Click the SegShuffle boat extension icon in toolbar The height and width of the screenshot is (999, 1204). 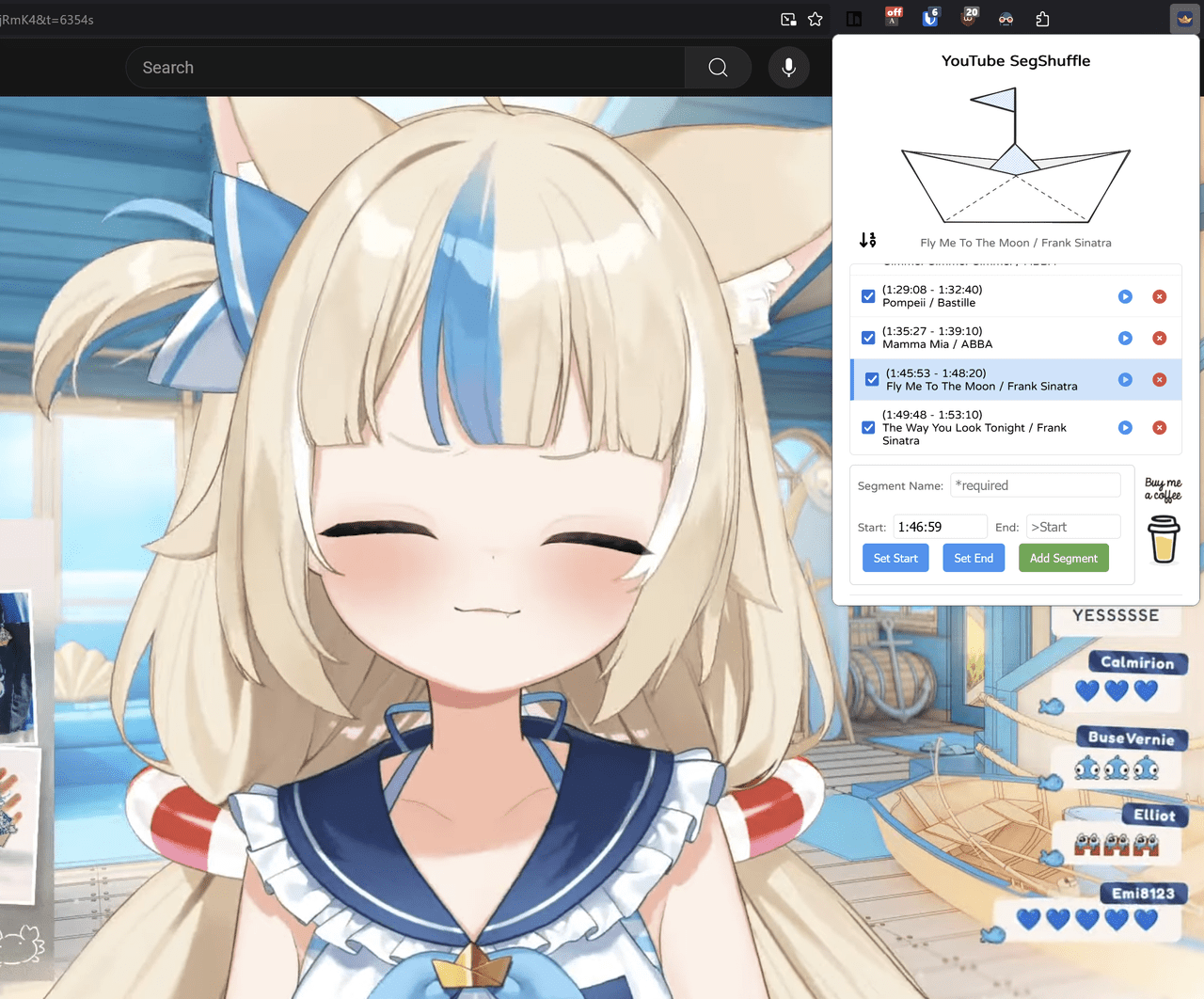(1185, 19)
